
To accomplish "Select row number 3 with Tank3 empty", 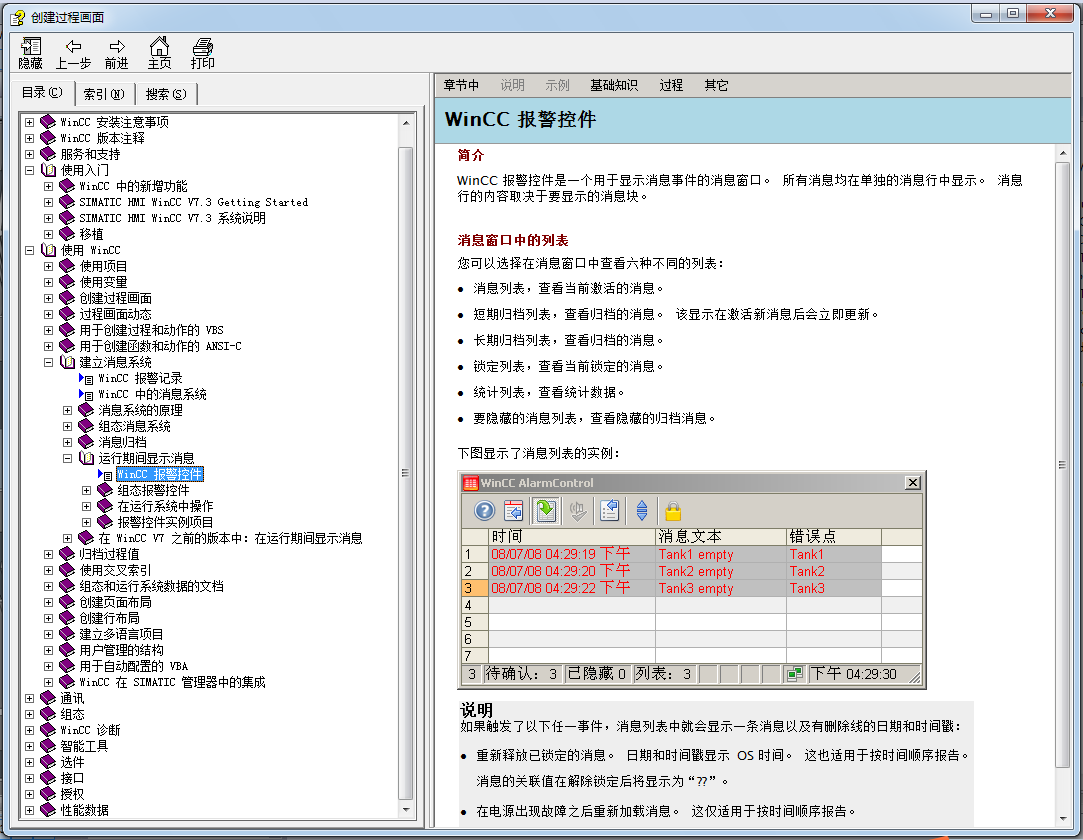I will (691, 588).
